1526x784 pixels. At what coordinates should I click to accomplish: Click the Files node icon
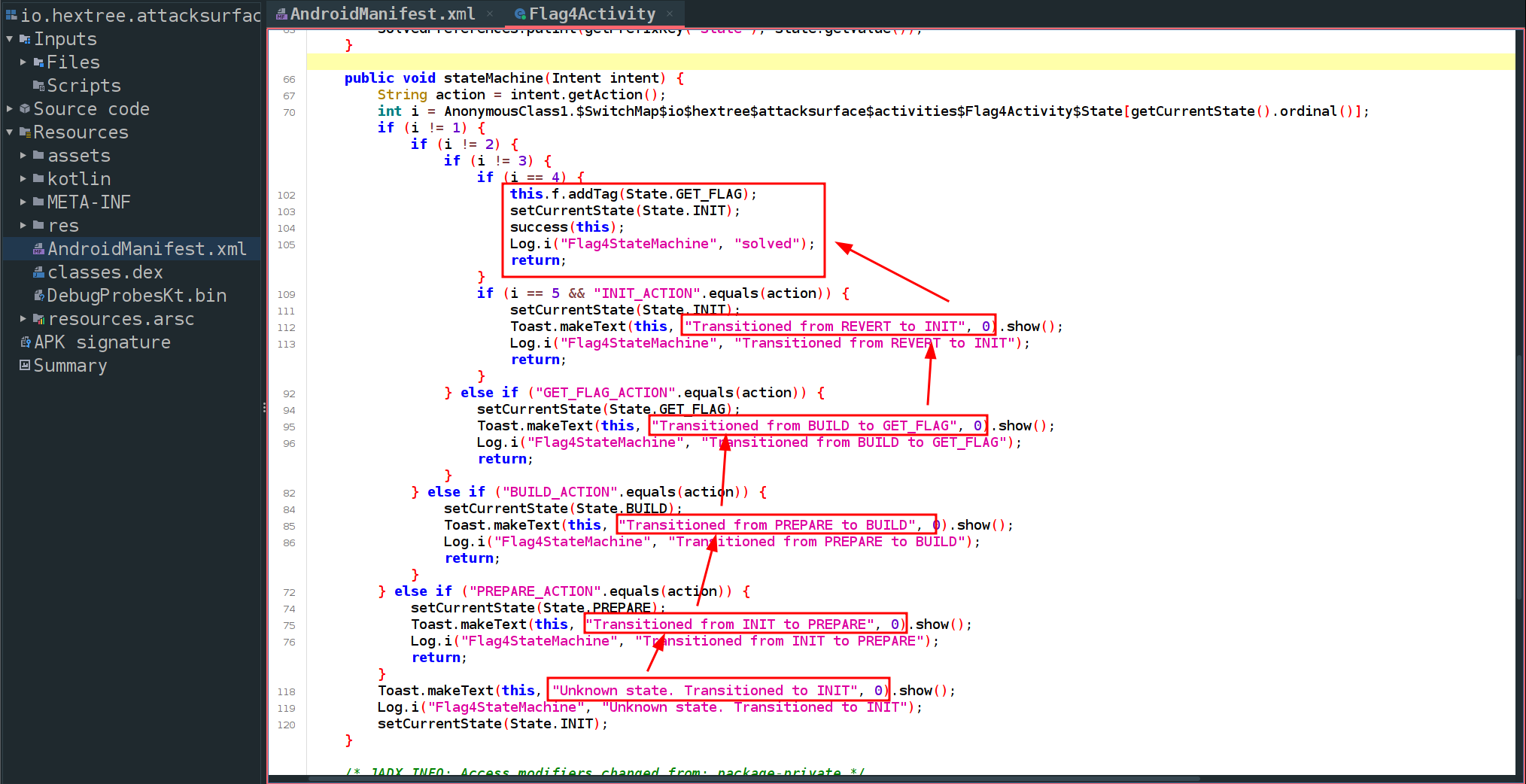pyautogui.click(x=39, y=62)
